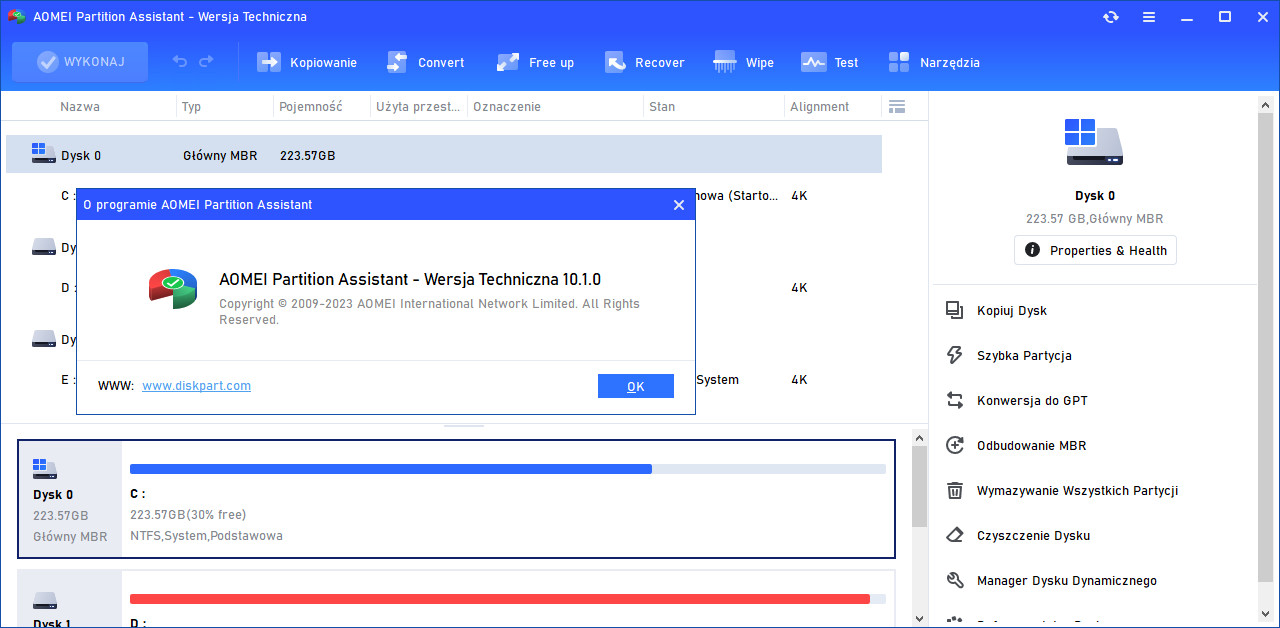Sort by Nazwa column header
The image size is (1280, 628).
(x=80, y=107)
